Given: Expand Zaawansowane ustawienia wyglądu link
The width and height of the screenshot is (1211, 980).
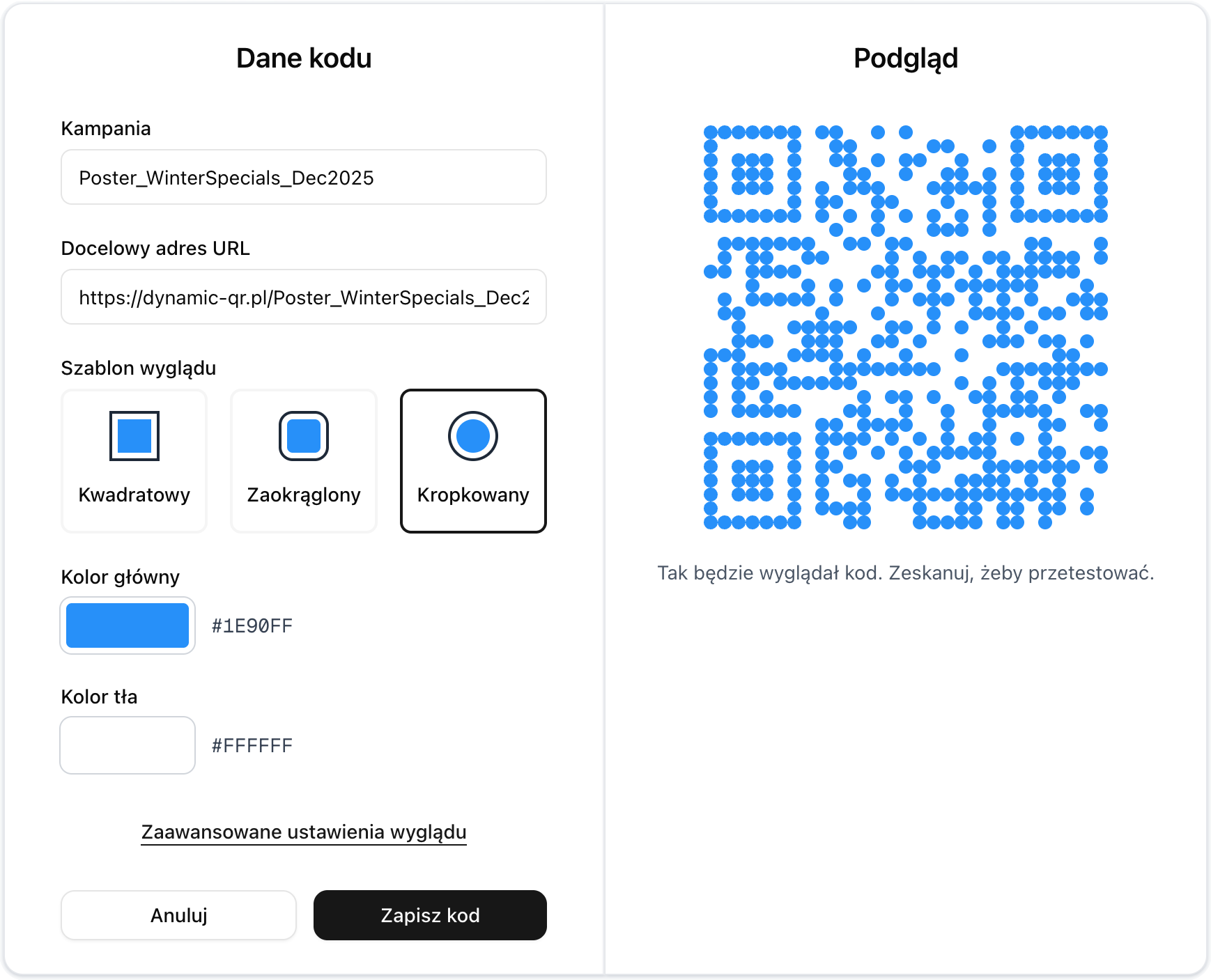Looking at the screenshot, I should coord(304,832).
